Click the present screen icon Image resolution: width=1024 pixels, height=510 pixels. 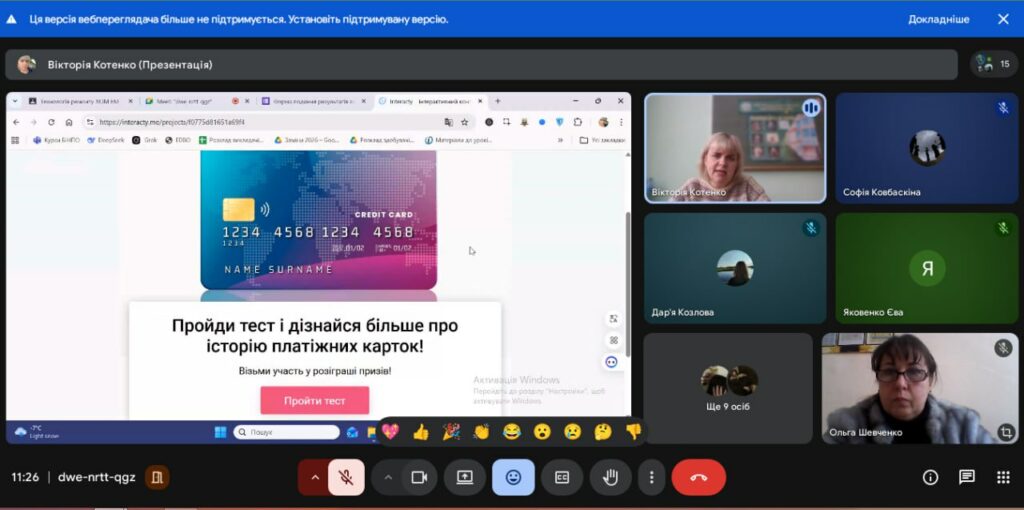(x=465, y=478)
